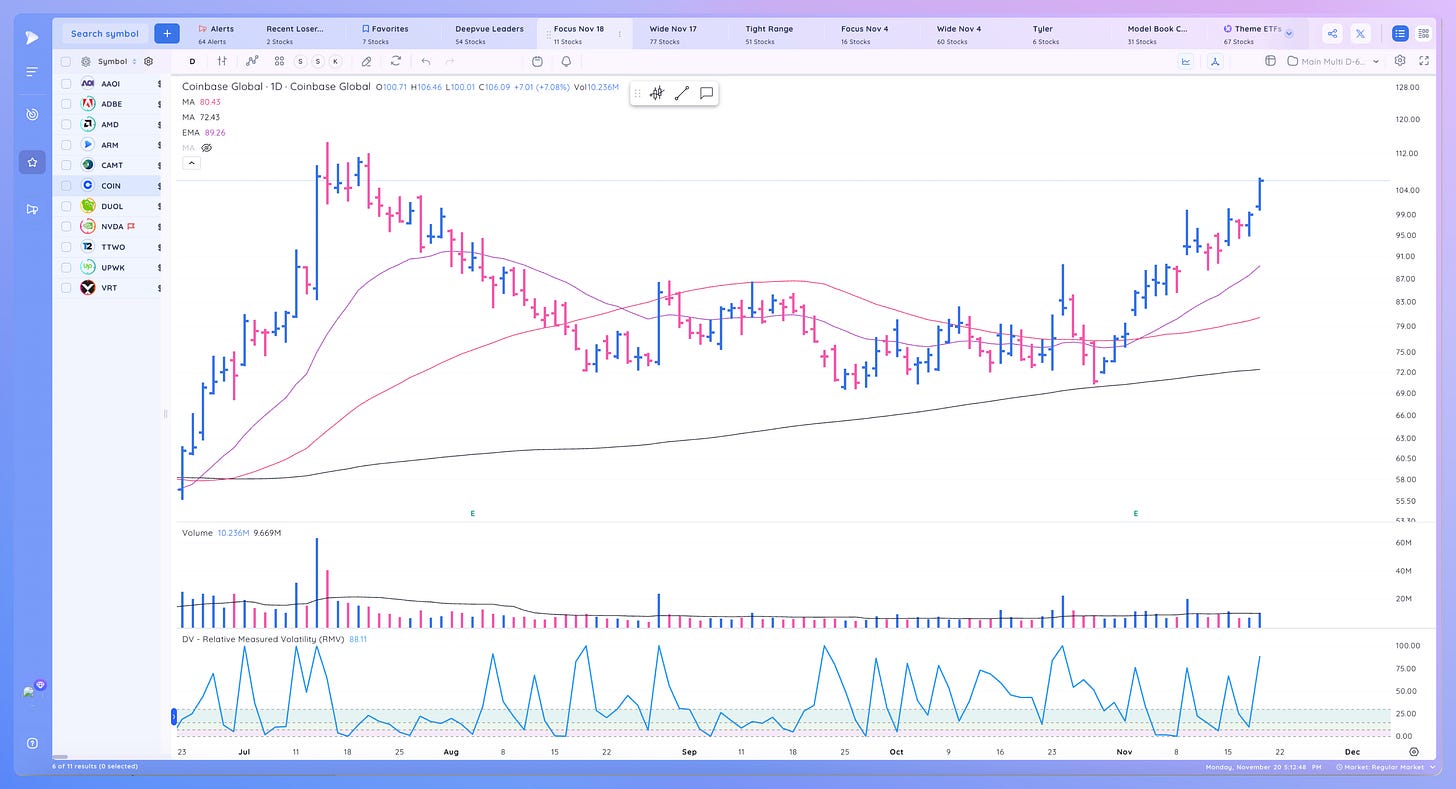Select COIN row in watchlist
Viewport: 1456px width, 789px height.
point(107,186)
